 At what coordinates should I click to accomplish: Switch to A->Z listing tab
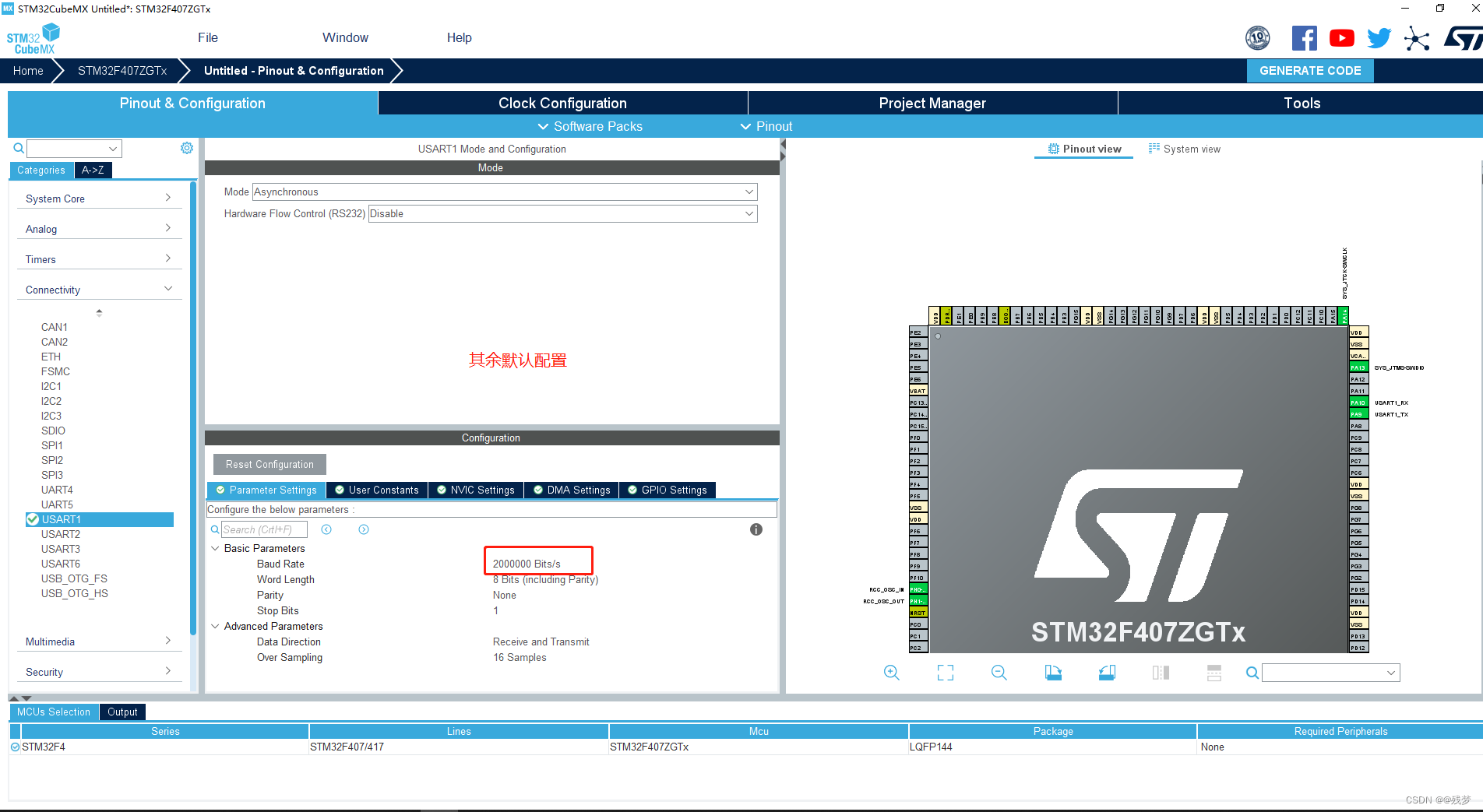93,170
